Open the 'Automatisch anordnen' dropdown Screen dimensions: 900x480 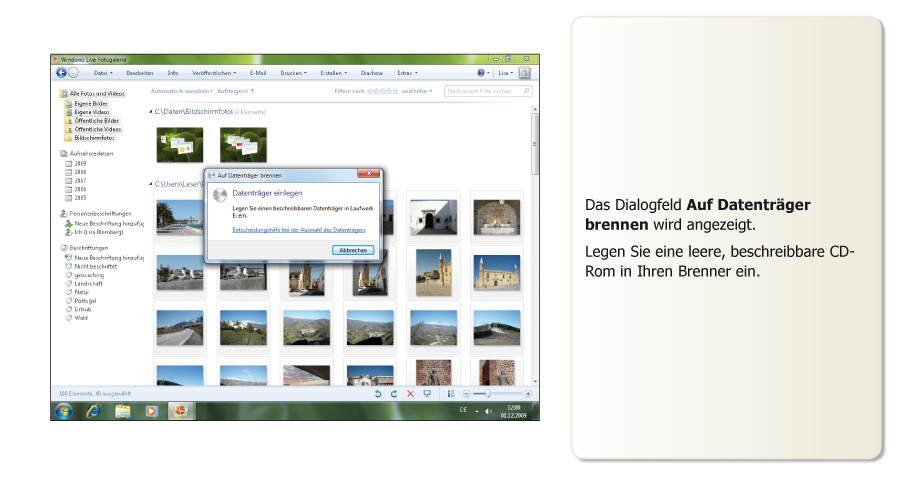pos(181,91)
